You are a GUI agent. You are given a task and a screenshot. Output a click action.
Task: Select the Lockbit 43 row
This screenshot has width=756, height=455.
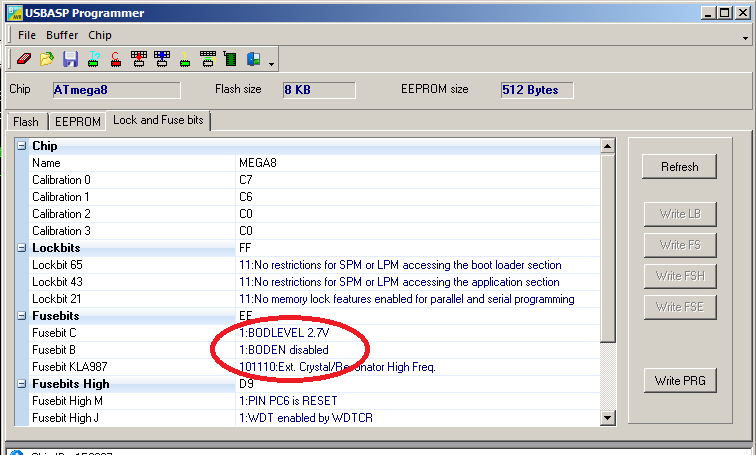coord(315,281)
